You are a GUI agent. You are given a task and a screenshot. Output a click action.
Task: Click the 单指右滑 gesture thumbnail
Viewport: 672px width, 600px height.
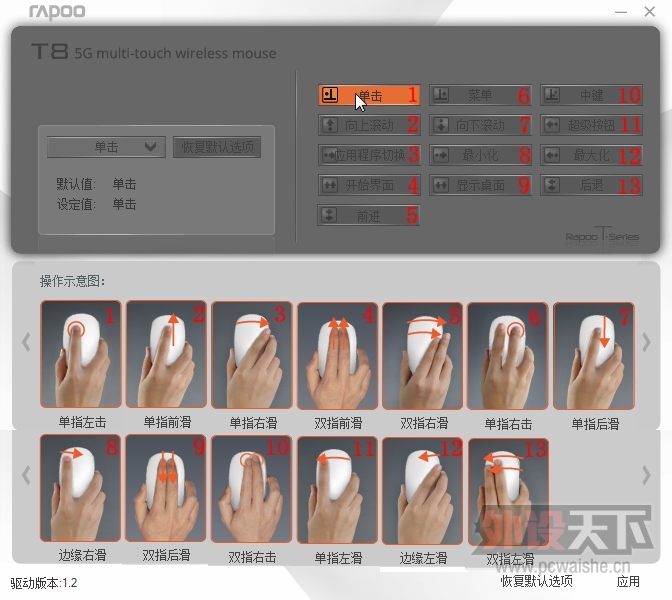tap(252, 355)
